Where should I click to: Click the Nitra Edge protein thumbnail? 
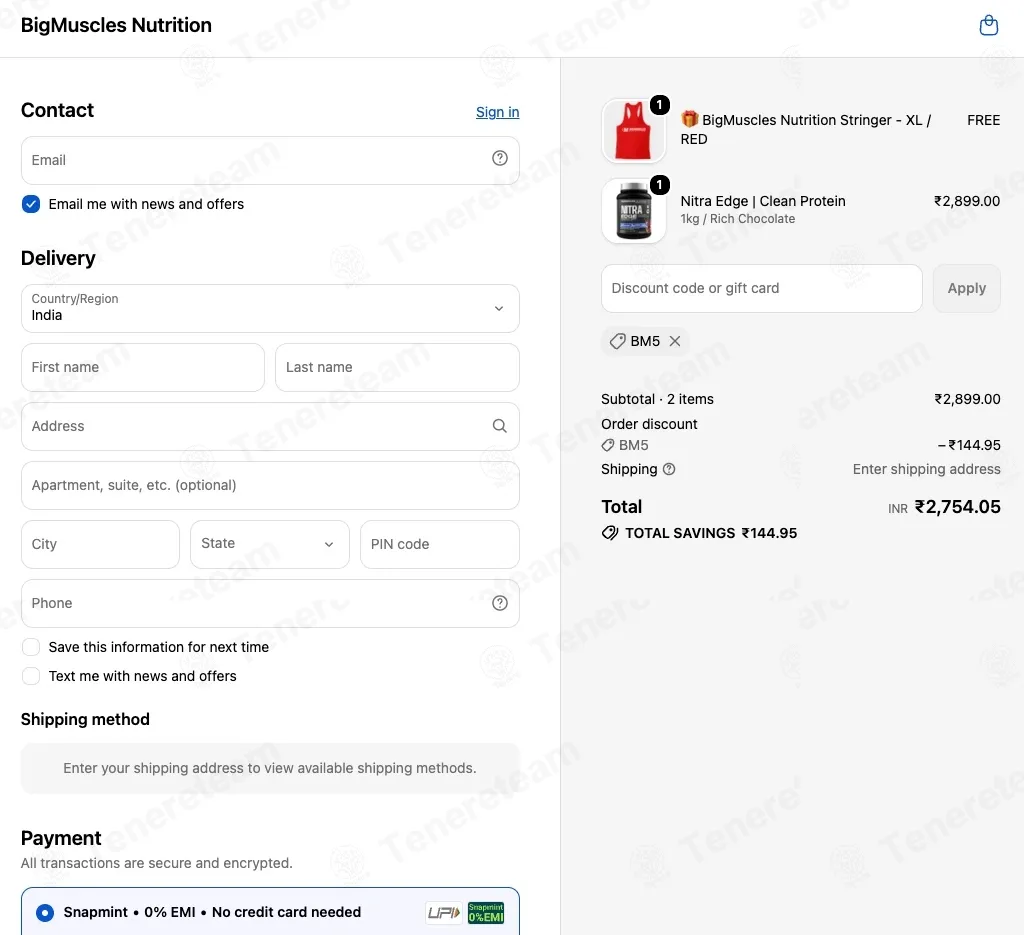[633, 211]
